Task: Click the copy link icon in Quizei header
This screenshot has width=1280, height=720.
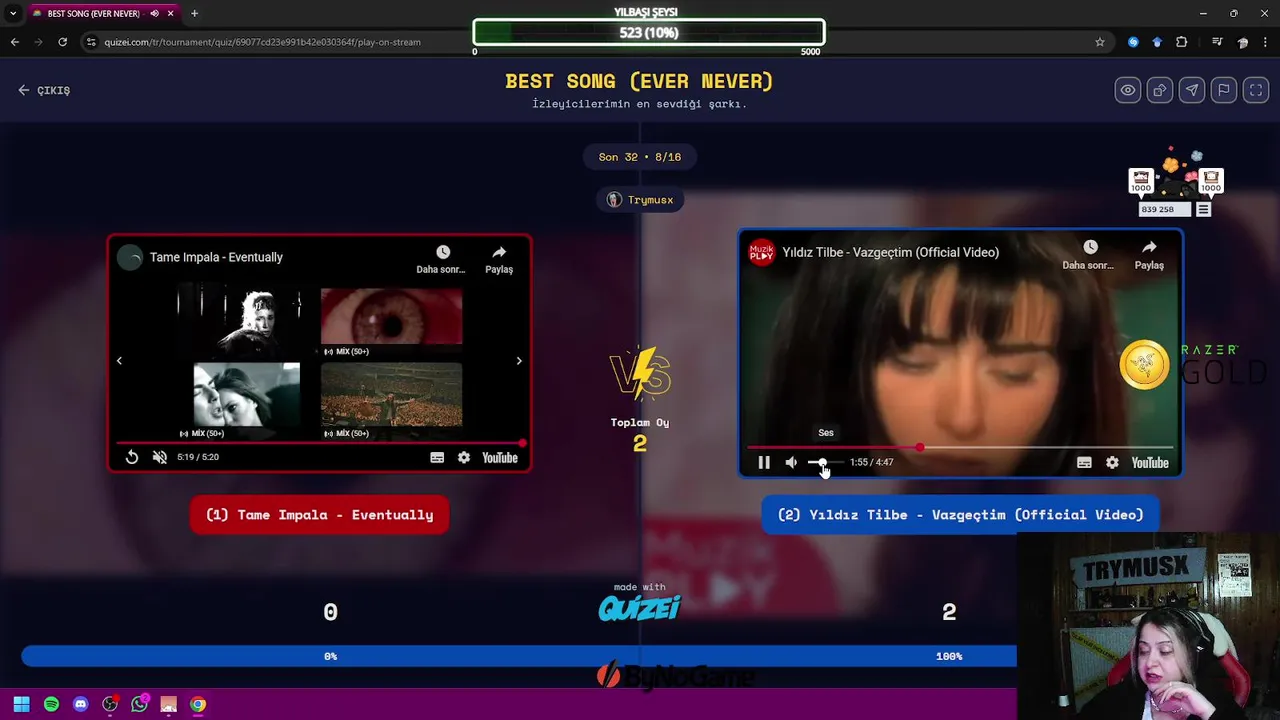Action: tap(1159, 90)
